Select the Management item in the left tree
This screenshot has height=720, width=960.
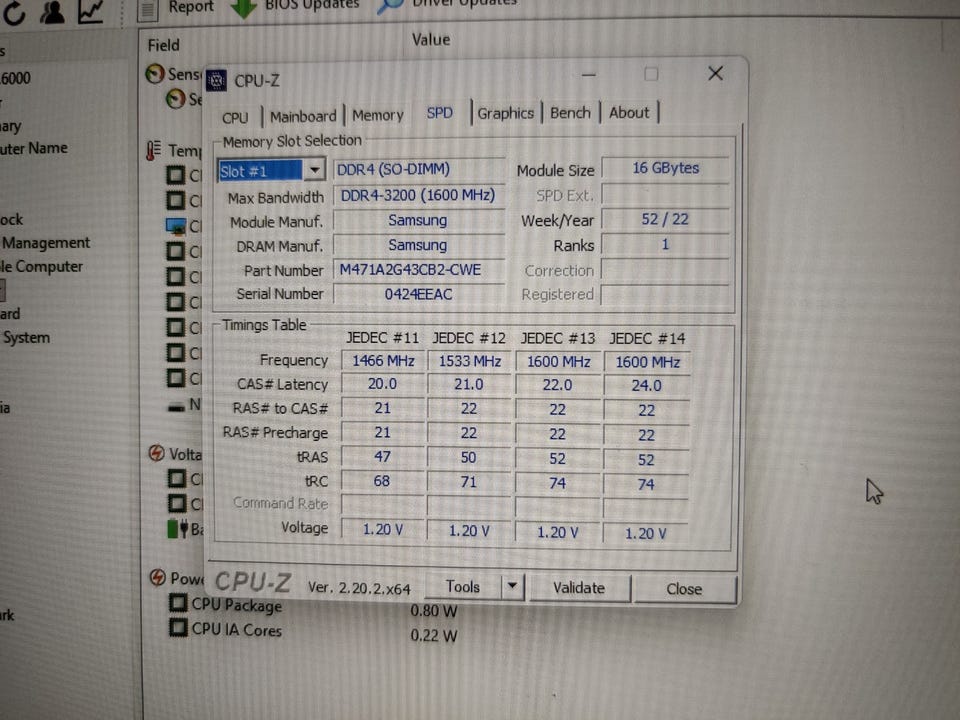(x=46, y=243)
